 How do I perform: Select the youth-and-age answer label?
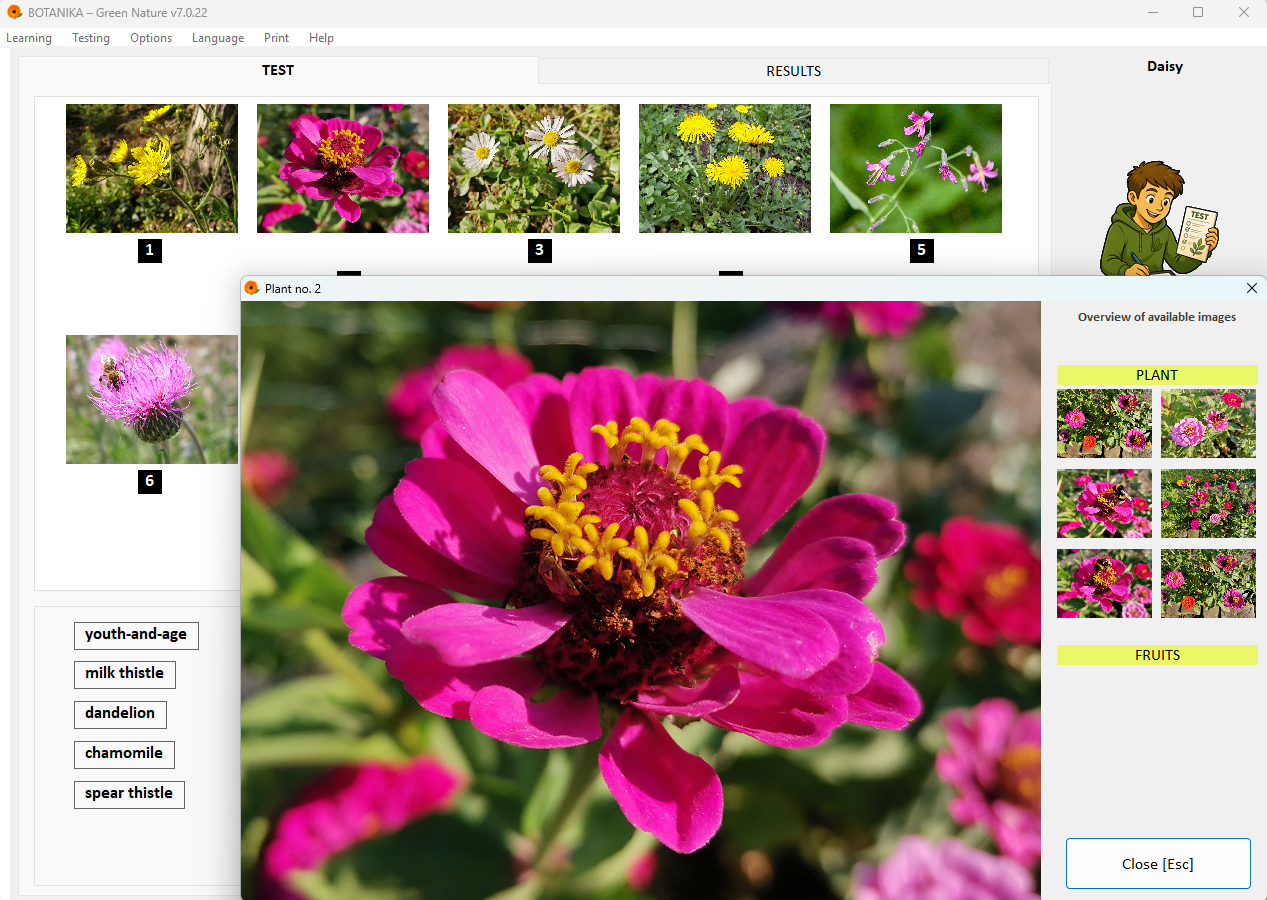[136, 635]
